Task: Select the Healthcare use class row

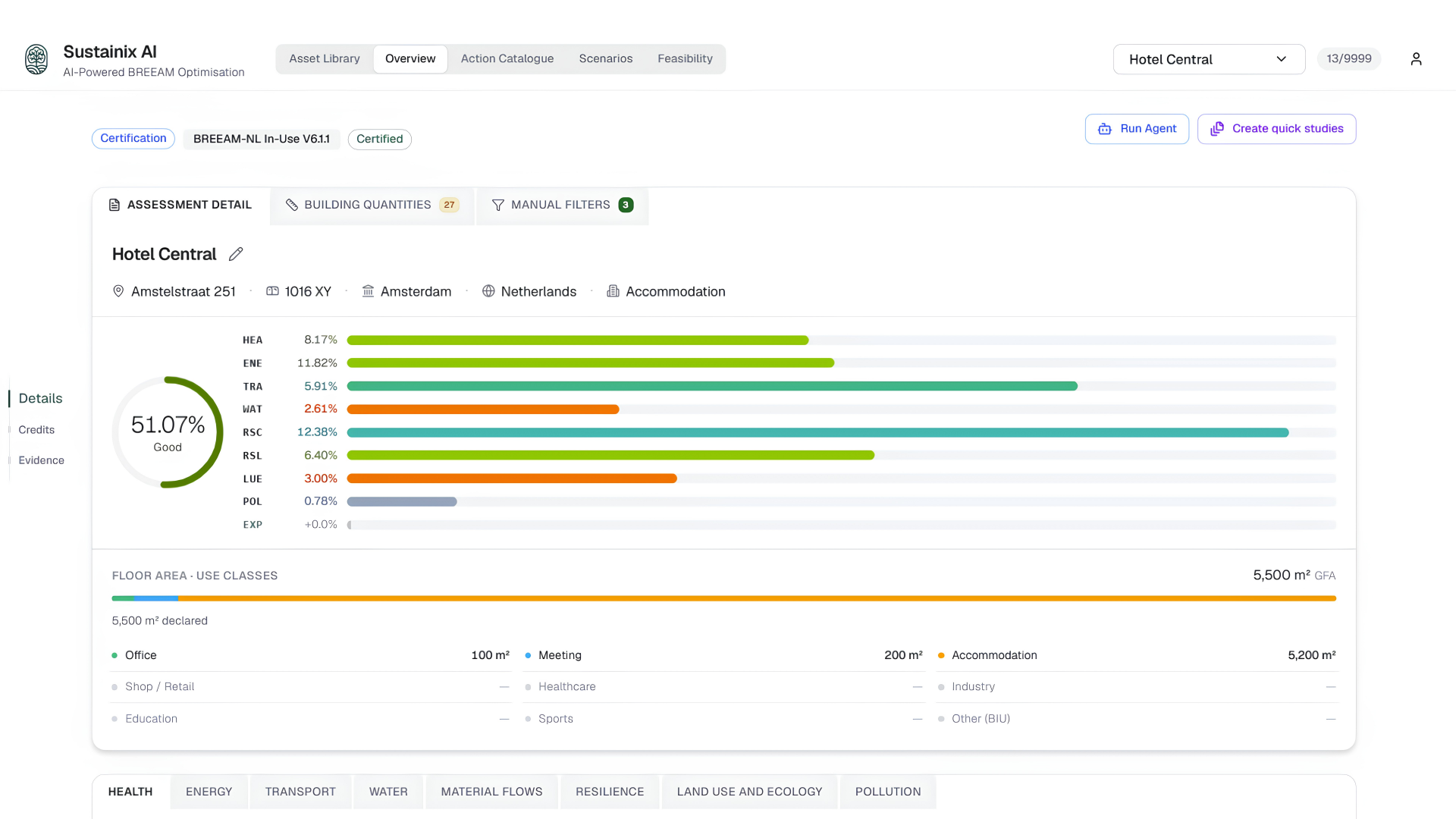Action: point(723,687)
